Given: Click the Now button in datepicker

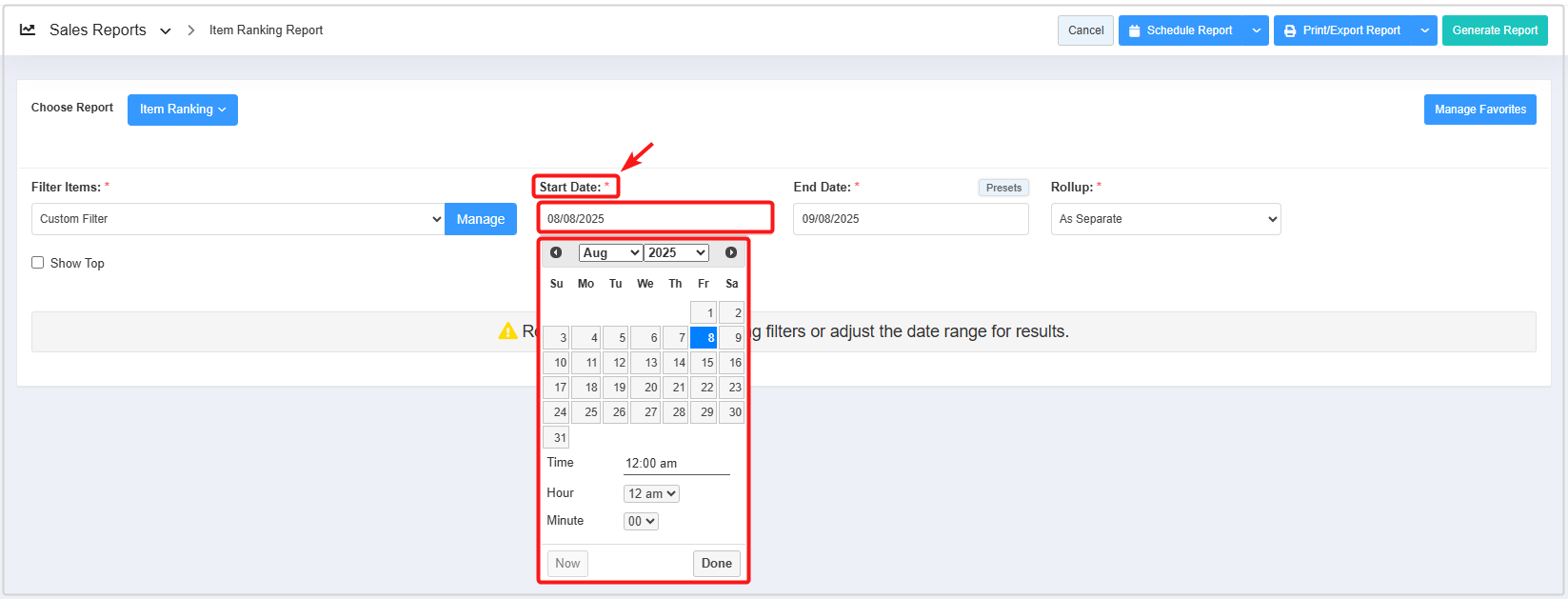Looking at the screenshot, I should 567,563.
